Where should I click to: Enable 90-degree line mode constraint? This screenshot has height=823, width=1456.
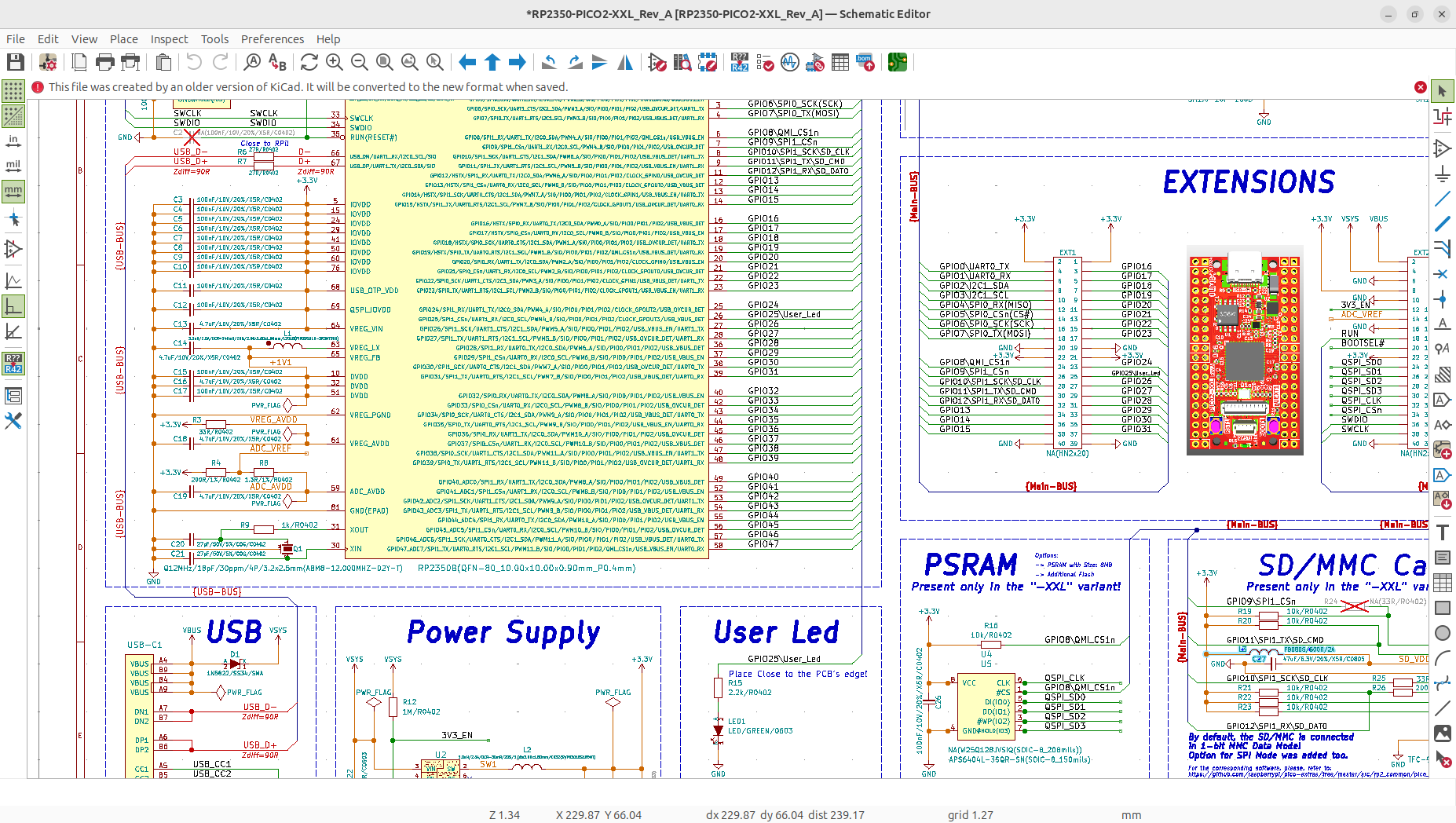coord(13,306)
